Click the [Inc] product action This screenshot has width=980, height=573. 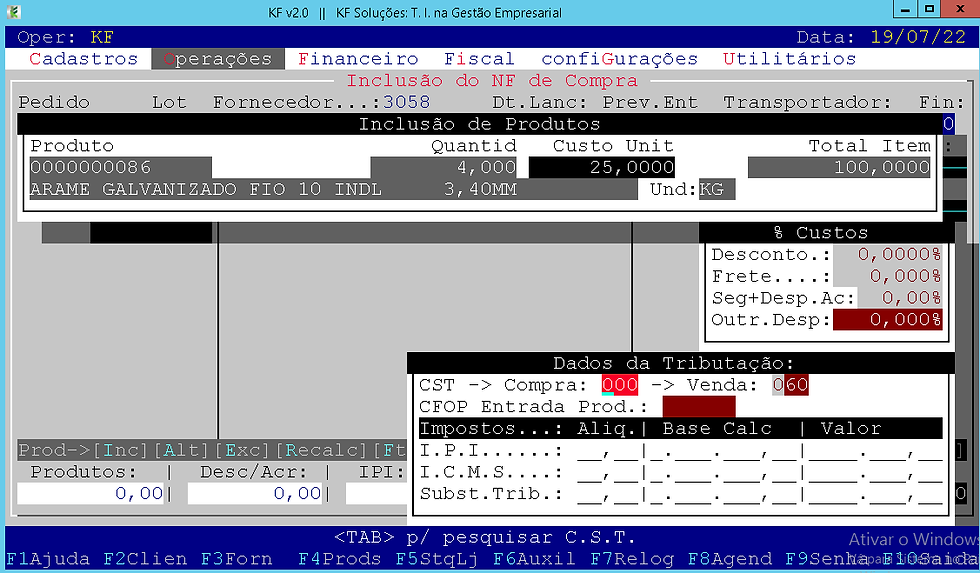(x=120, y=451)
